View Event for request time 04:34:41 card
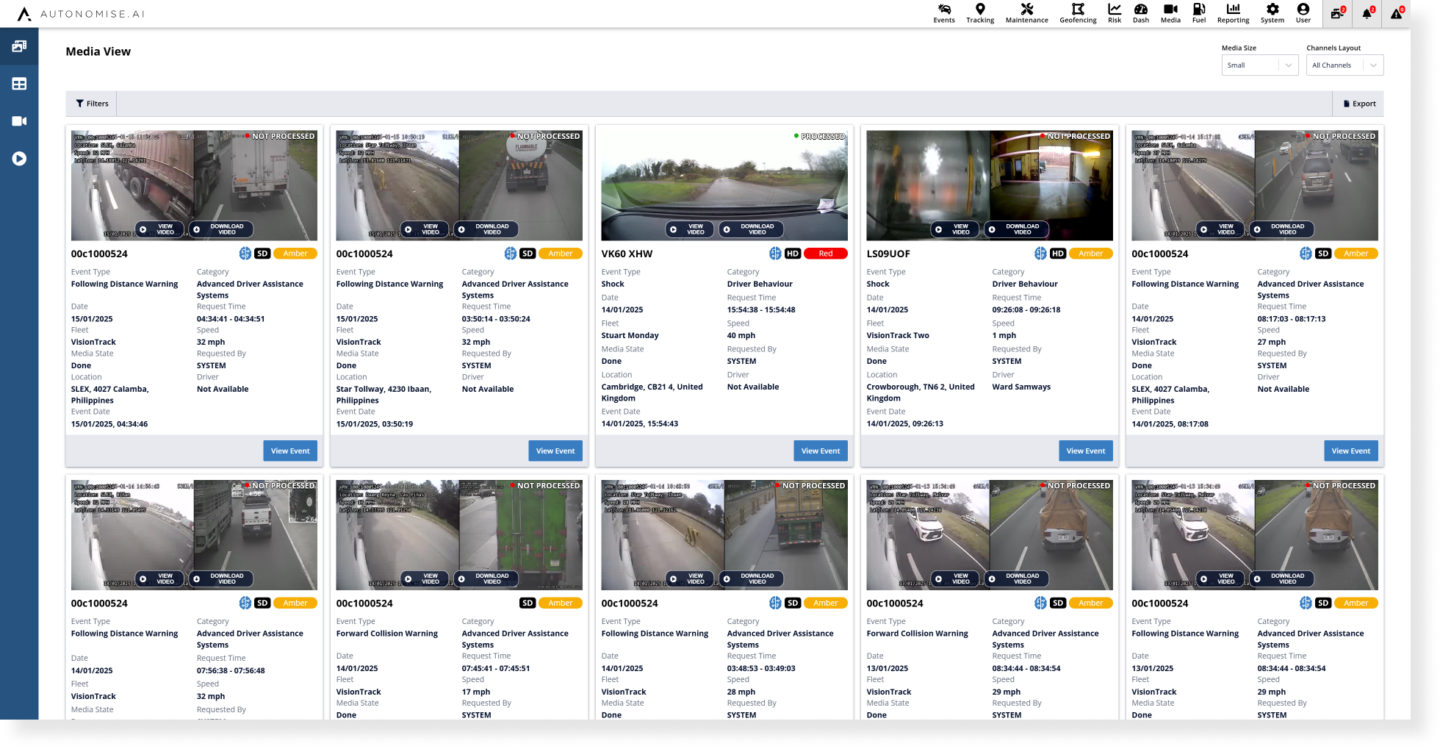Viewport: 1440px width, 749px height. 291,451
